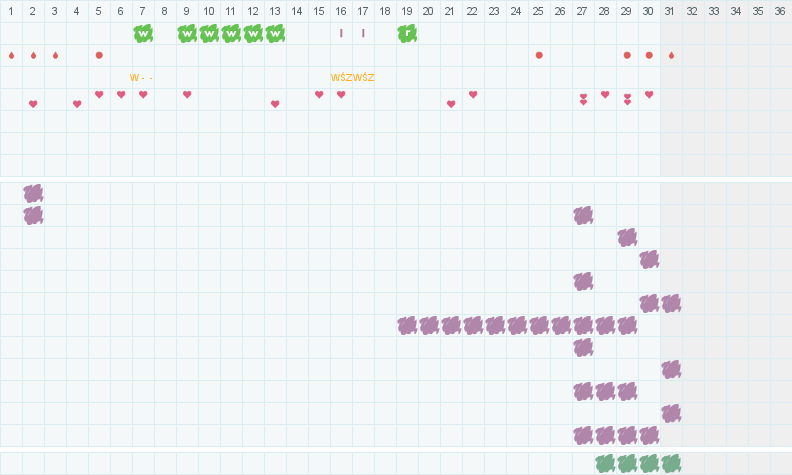792x475 pixels.
Task: Click the topmost purple mark on day 2
Action: tap(33, 193)
